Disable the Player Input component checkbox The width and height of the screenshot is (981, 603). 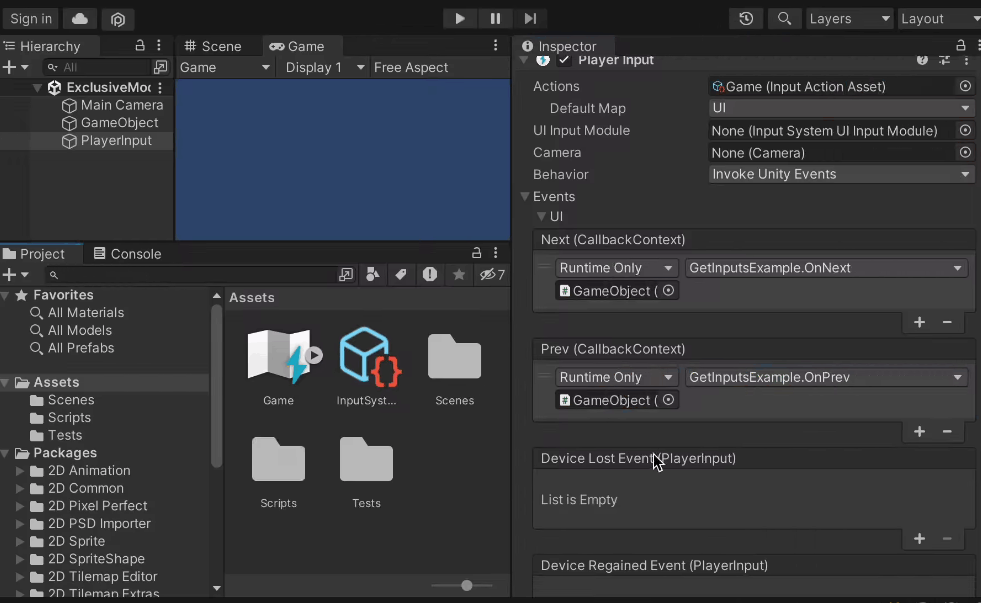pyautogui.click(x=564, y=60)
